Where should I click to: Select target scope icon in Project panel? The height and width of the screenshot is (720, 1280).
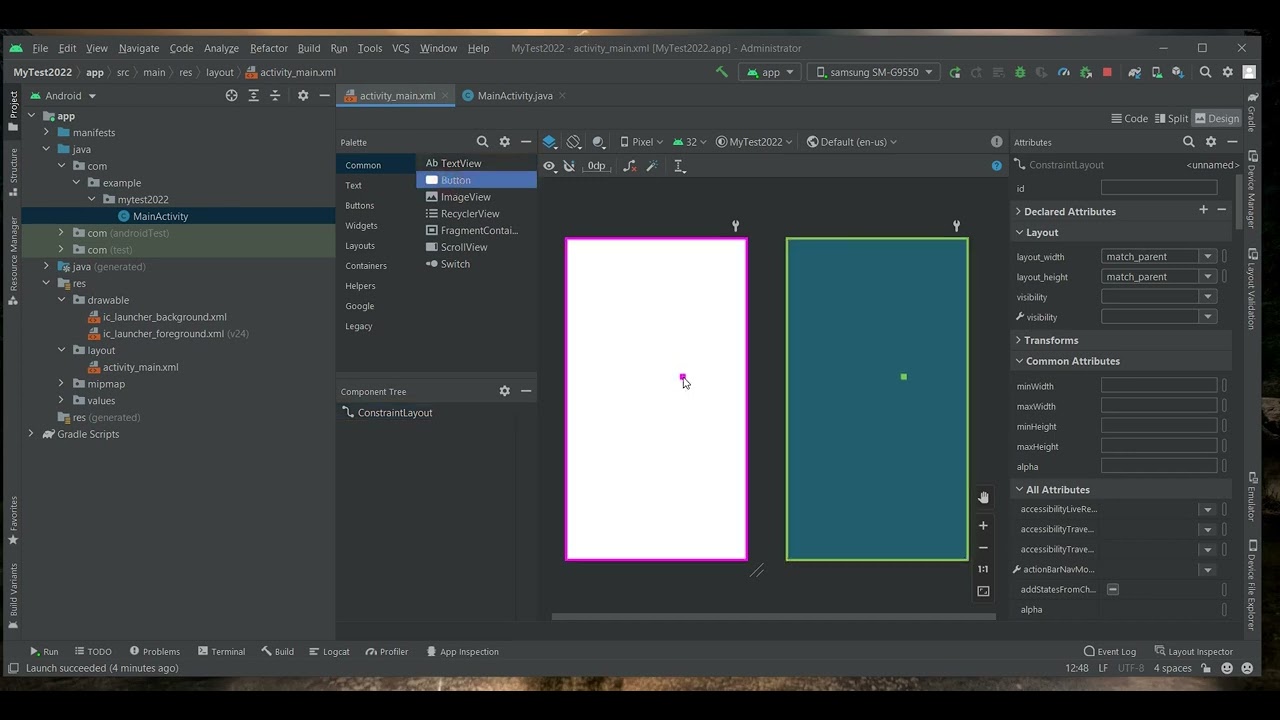[x=232, y=96]
